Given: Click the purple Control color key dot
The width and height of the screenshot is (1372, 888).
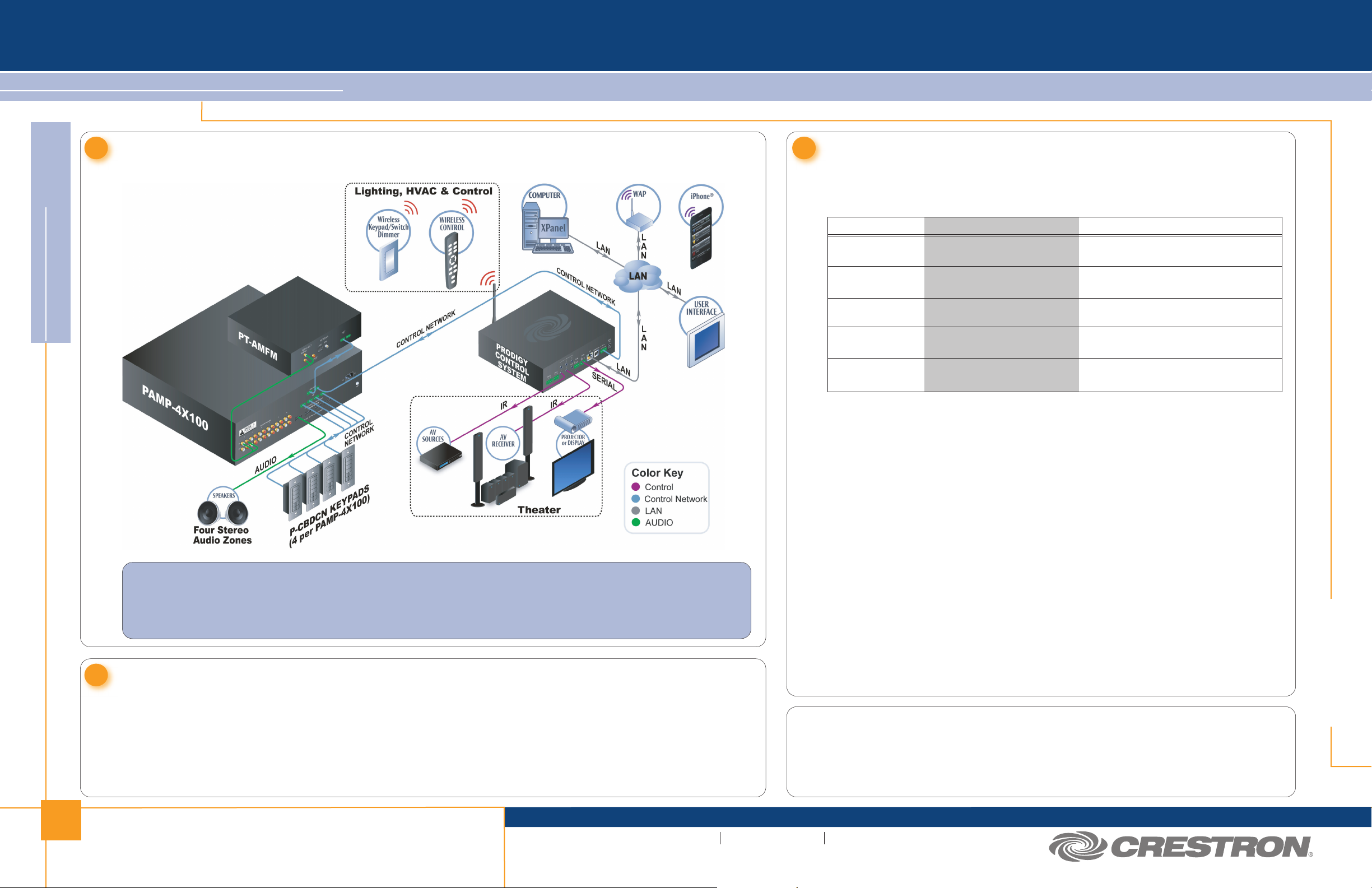Looking at the screenshot, I should 635,487.
